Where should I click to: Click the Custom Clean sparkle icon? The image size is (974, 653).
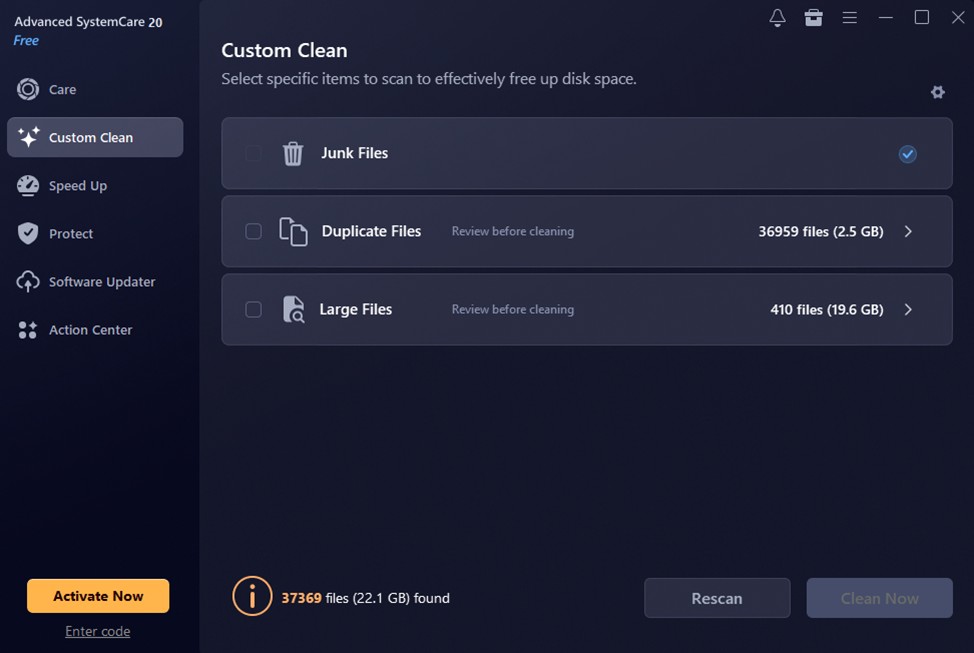pyautogui.click(x=28, y=137)
